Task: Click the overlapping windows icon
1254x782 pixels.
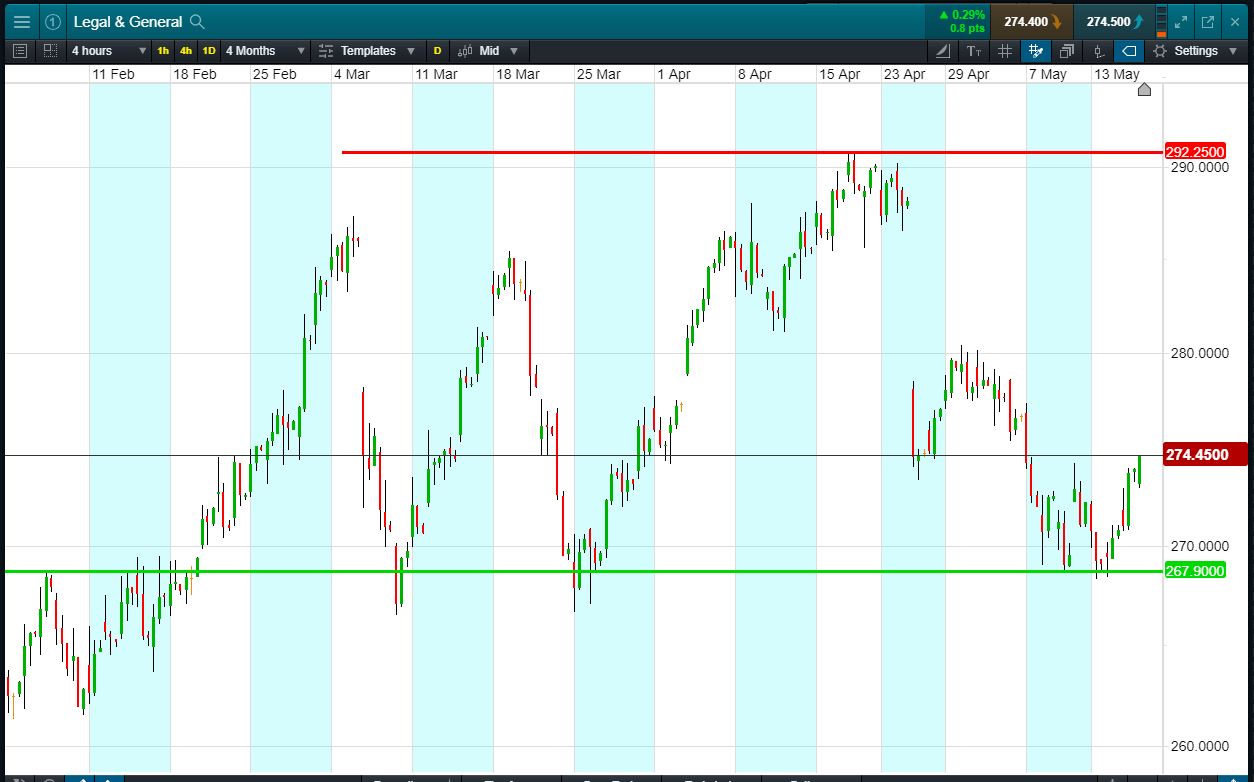Action: pyautogui.click(x=1067, y=50)
